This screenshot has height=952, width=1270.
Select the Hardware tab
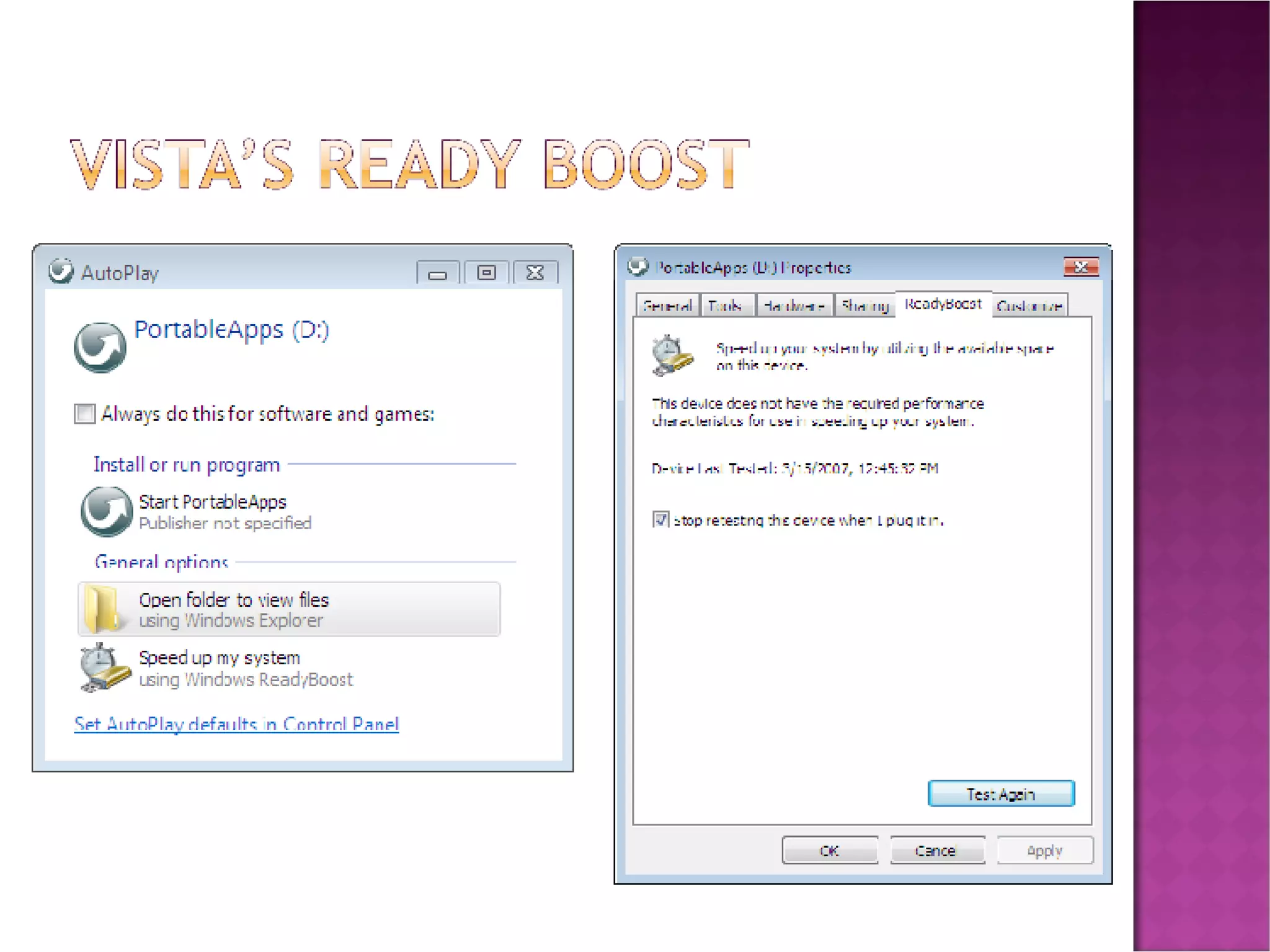[794, 306]
